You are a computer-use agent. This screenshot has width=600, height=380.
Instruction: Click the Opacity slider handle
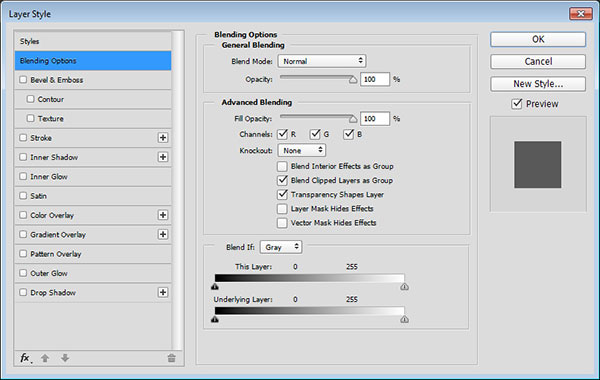(x=353, y=80)
